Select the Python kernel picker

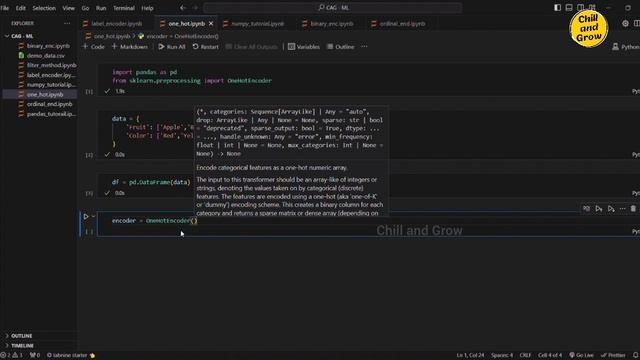tap(626, 47)
